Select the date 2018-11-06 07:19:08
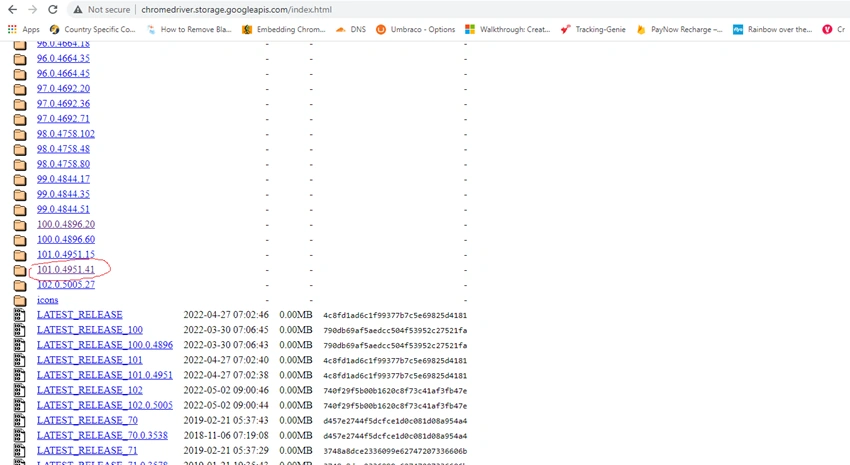850x465 pixels. [226, 435]
